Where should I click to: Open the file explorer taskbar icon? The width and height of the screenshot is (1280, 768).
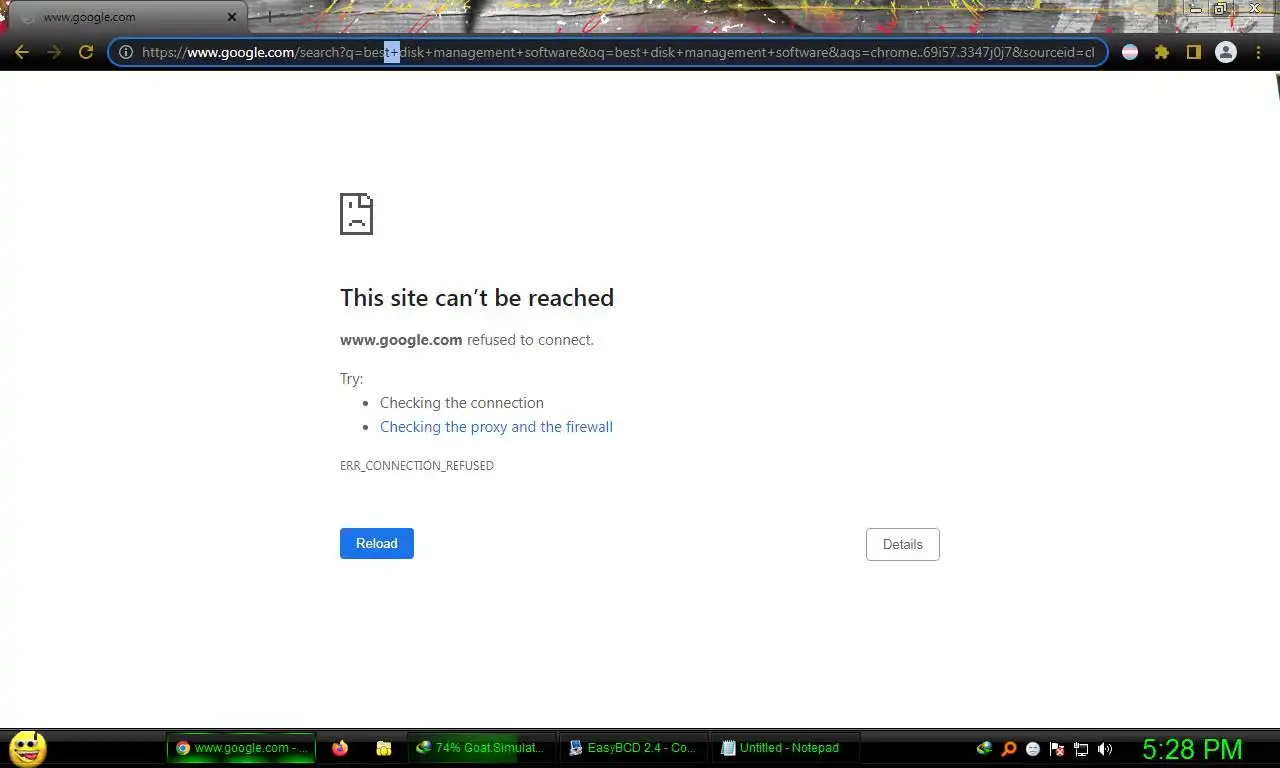[x=384, y=748]
